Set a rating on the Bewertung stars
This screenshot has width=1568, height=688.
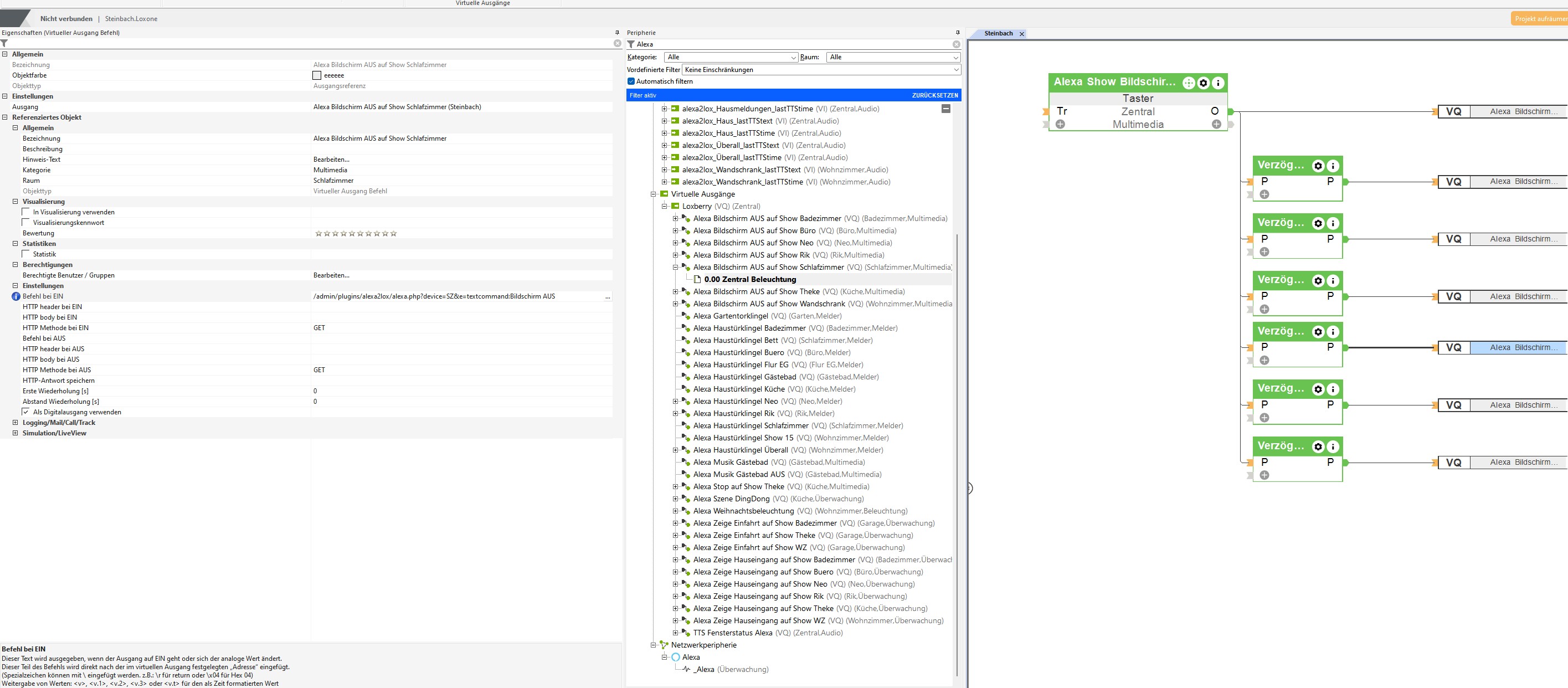(x=356, y=233)
